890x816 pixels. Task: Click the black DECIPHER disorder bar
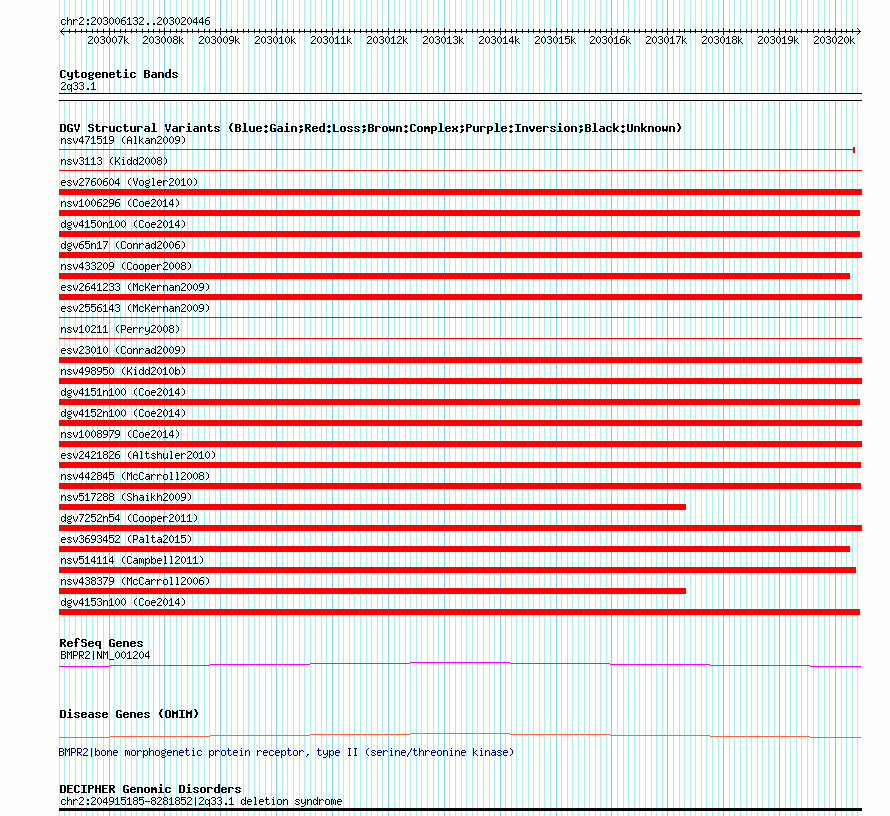coord(460,810)
